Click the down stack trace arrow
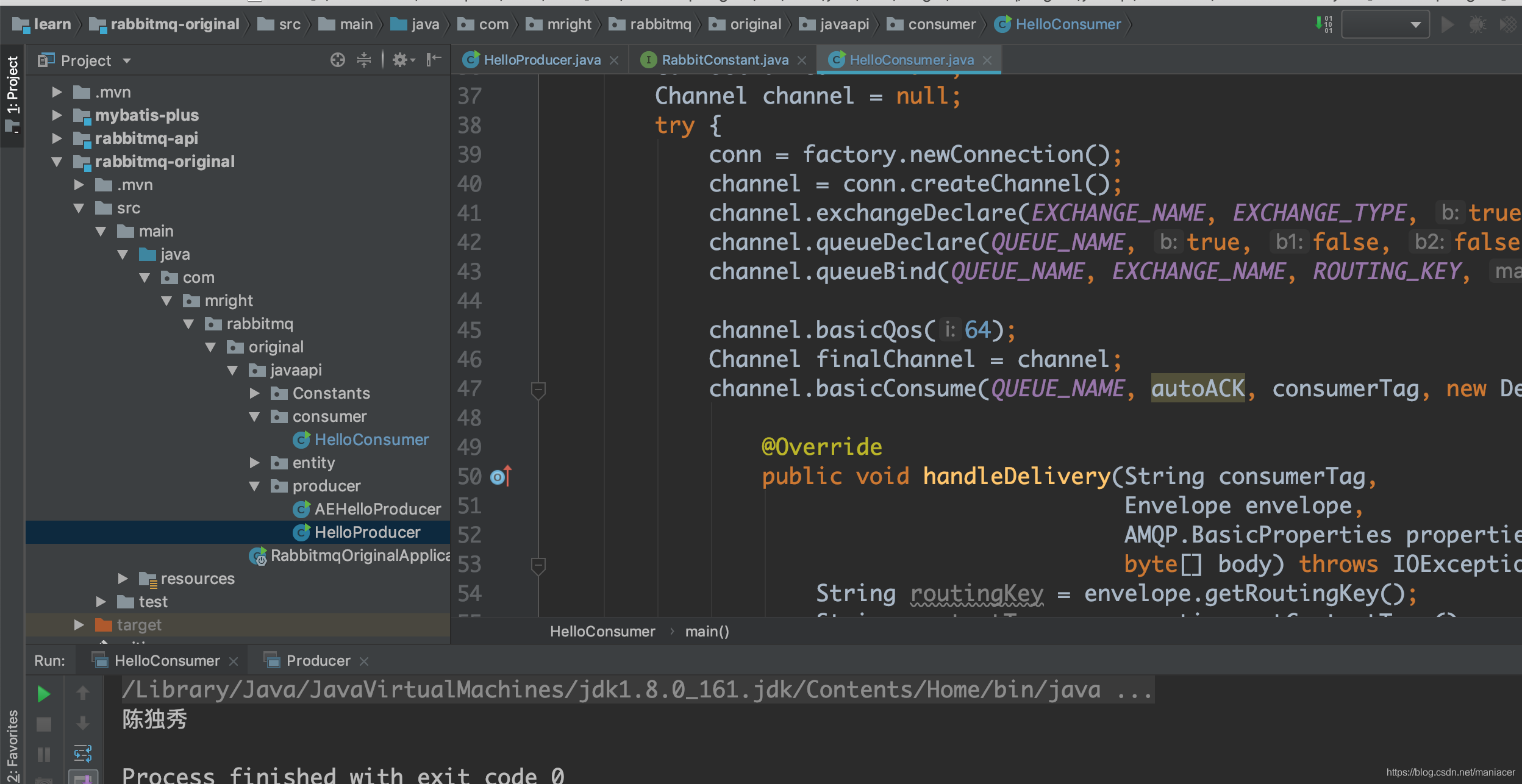The height and width of the screenshot is (784, 1522). (83, 723)
